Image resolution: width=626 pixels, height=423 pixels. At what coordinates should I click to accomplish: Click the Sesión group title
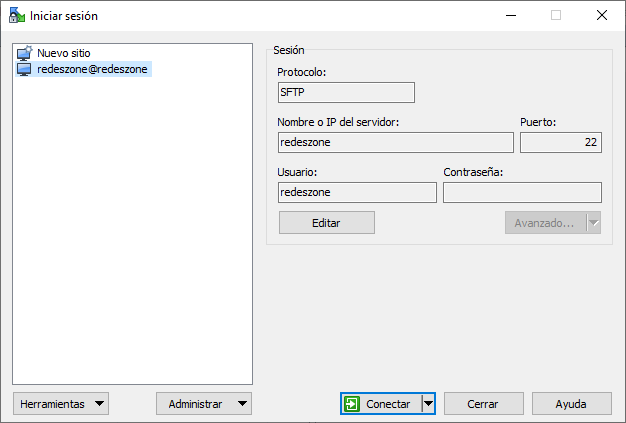[x=289, y=50]
